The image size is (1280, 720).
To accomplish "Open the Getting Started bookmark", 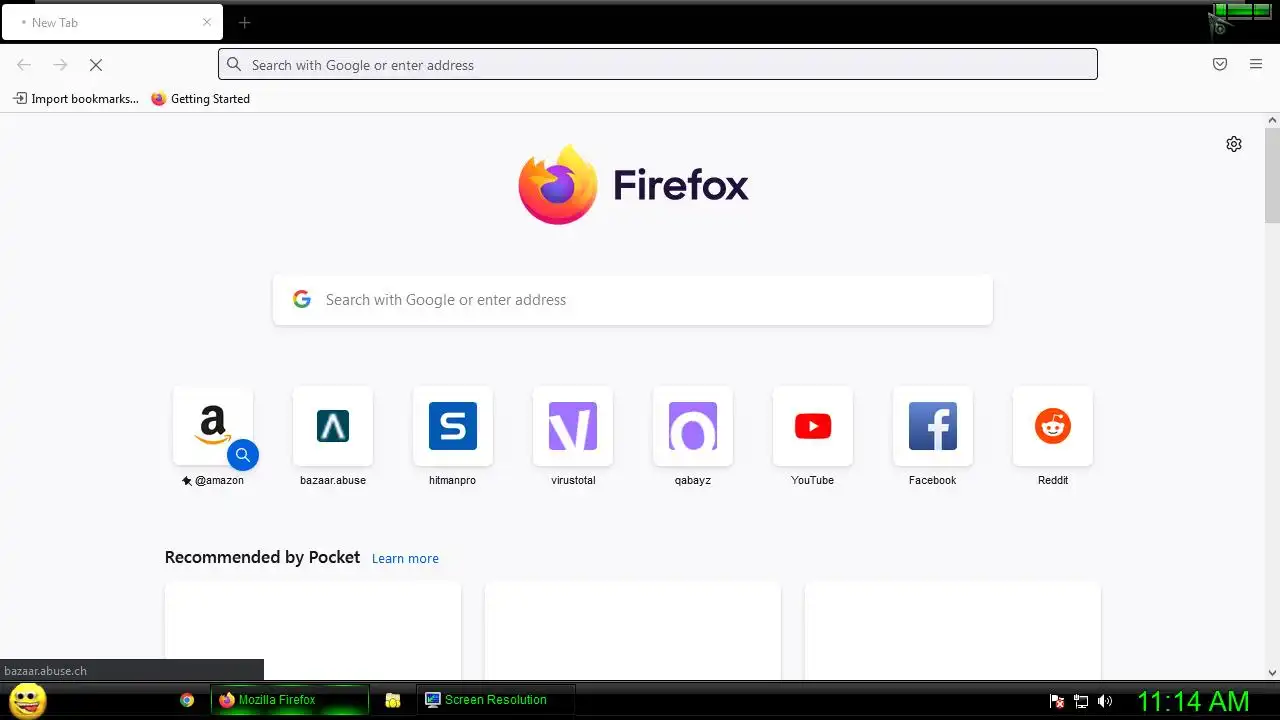I will pyautogui.click(x=201, y=99).
